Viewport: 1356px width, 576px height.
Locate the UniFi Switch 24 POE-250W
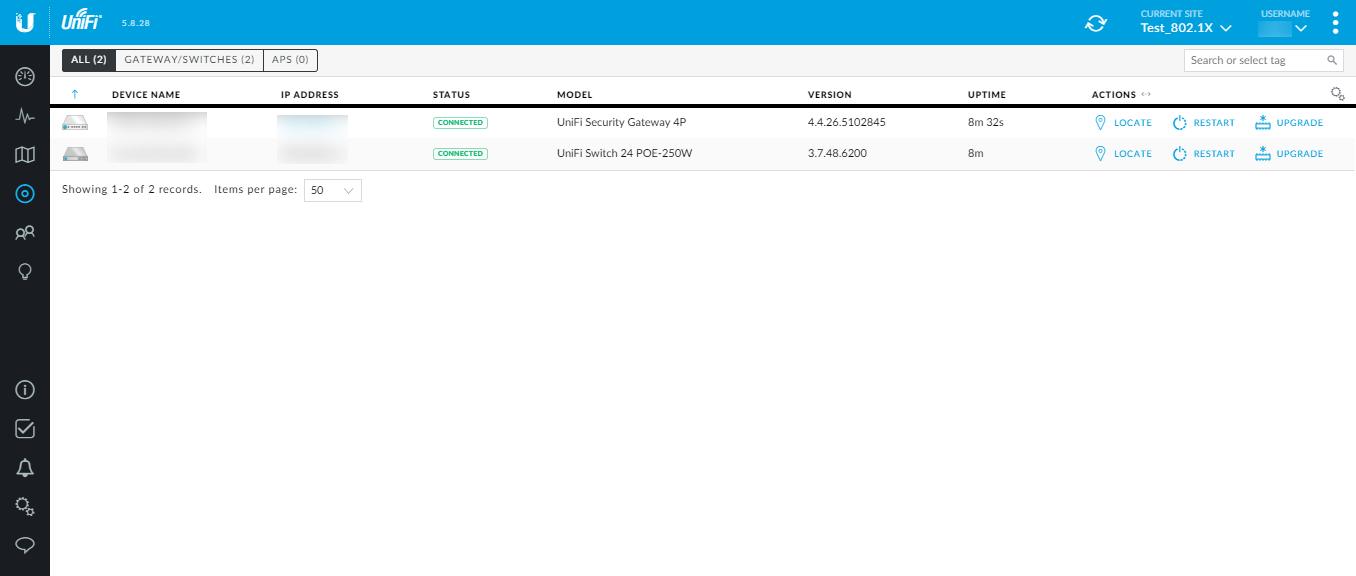[x=1123, y=154]
